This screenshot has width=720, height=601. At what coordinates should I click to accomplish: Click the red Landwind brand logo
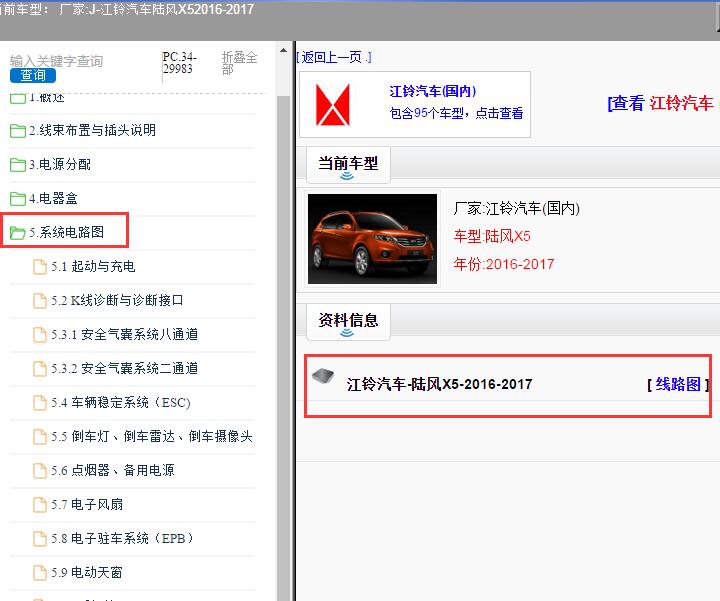pos(333,105)
